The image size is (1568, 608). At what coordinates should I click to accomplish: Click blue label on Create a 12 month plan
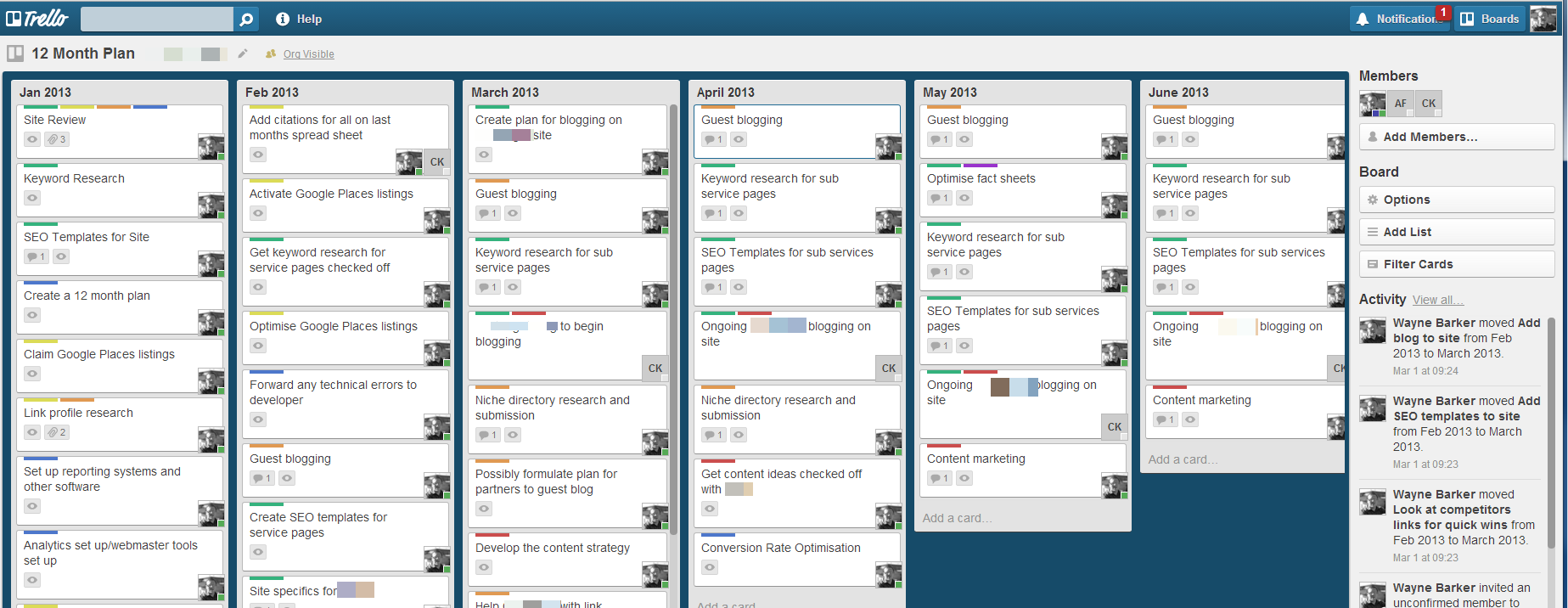pos(41,283)
